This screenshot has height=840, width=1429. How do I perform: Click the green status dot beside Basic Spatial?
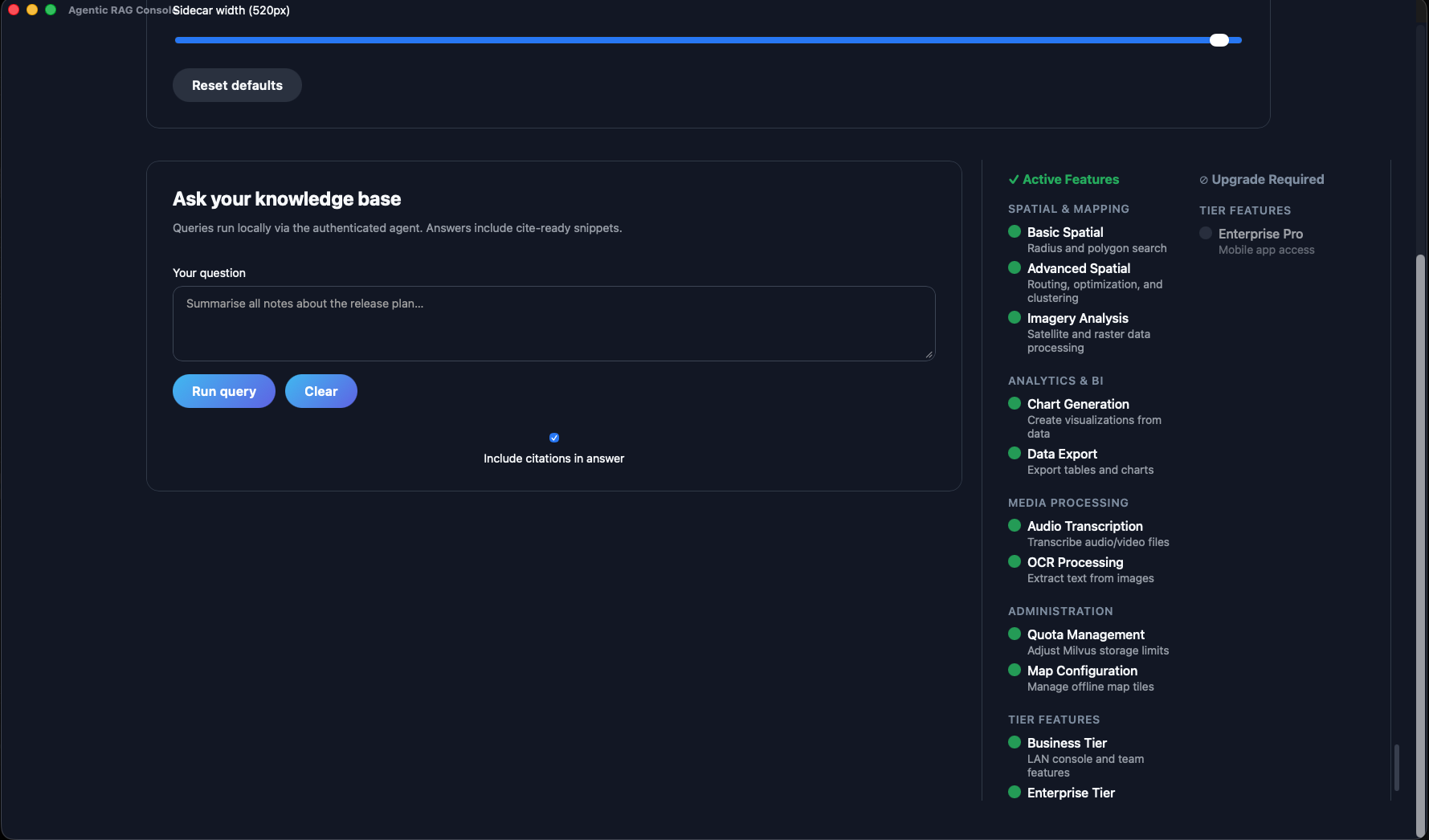pyautogui.click(x=1015, y=231)
